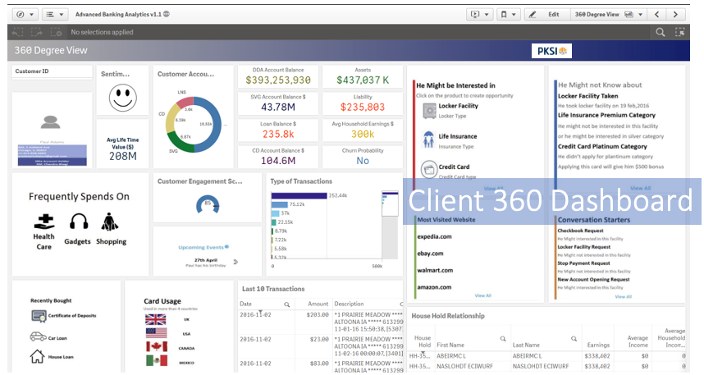704x375 pixels.
Task: Open the bookmarks dropdown
Action: click(x=508, y=14)
